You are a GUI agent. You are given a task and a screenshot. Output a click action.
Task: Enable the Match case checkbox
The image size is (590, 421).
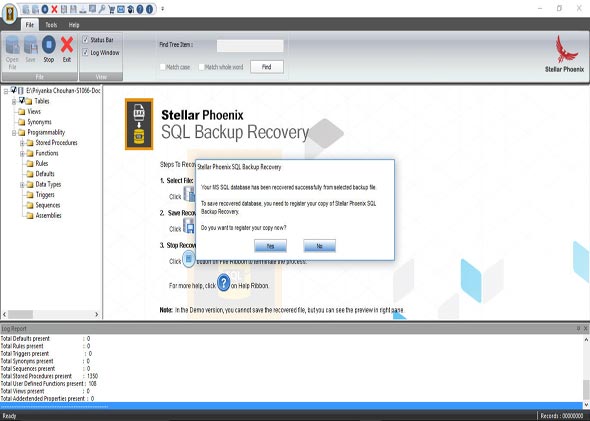coord(163,67)
